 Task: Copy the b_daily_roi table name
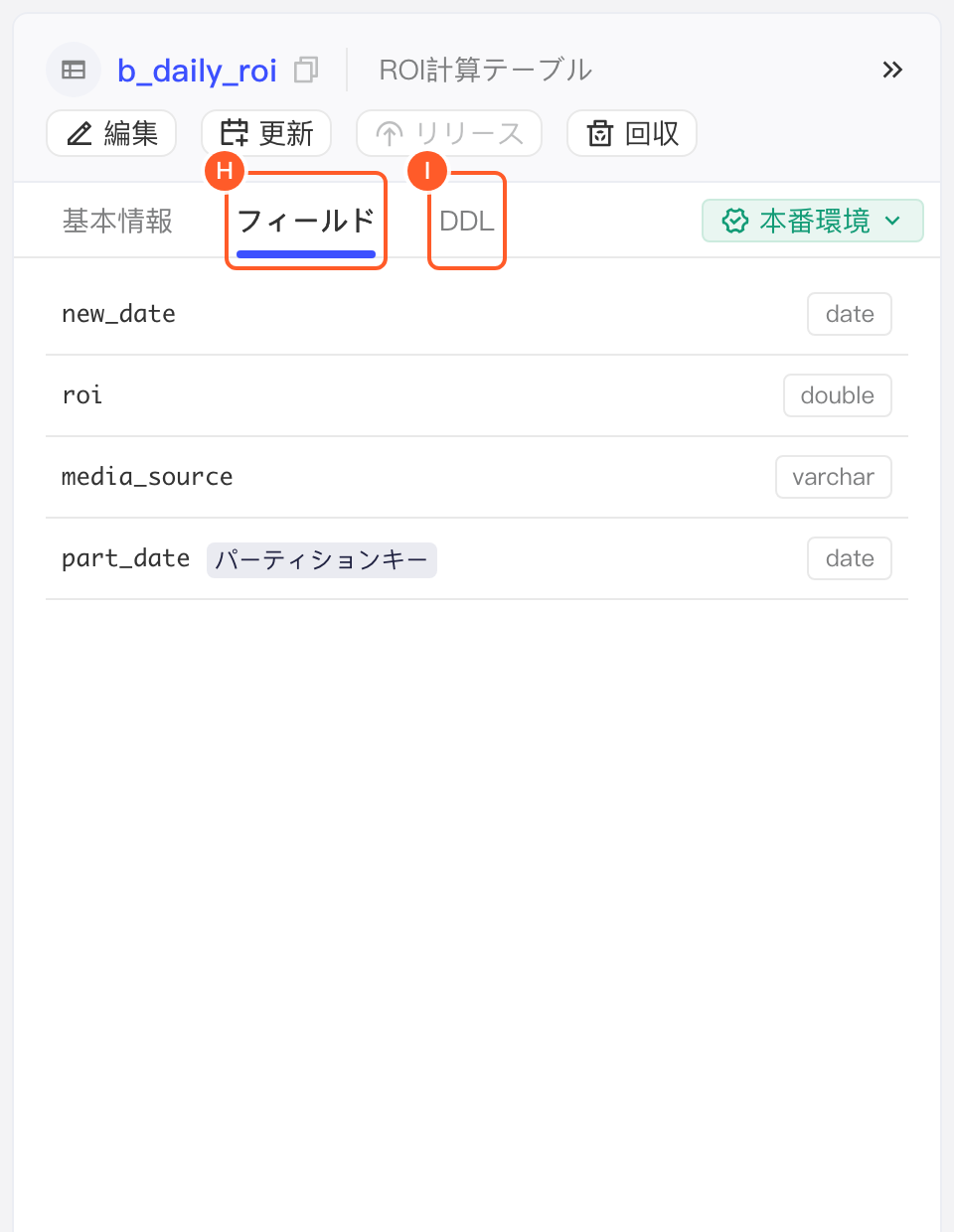tap(306, 70)
